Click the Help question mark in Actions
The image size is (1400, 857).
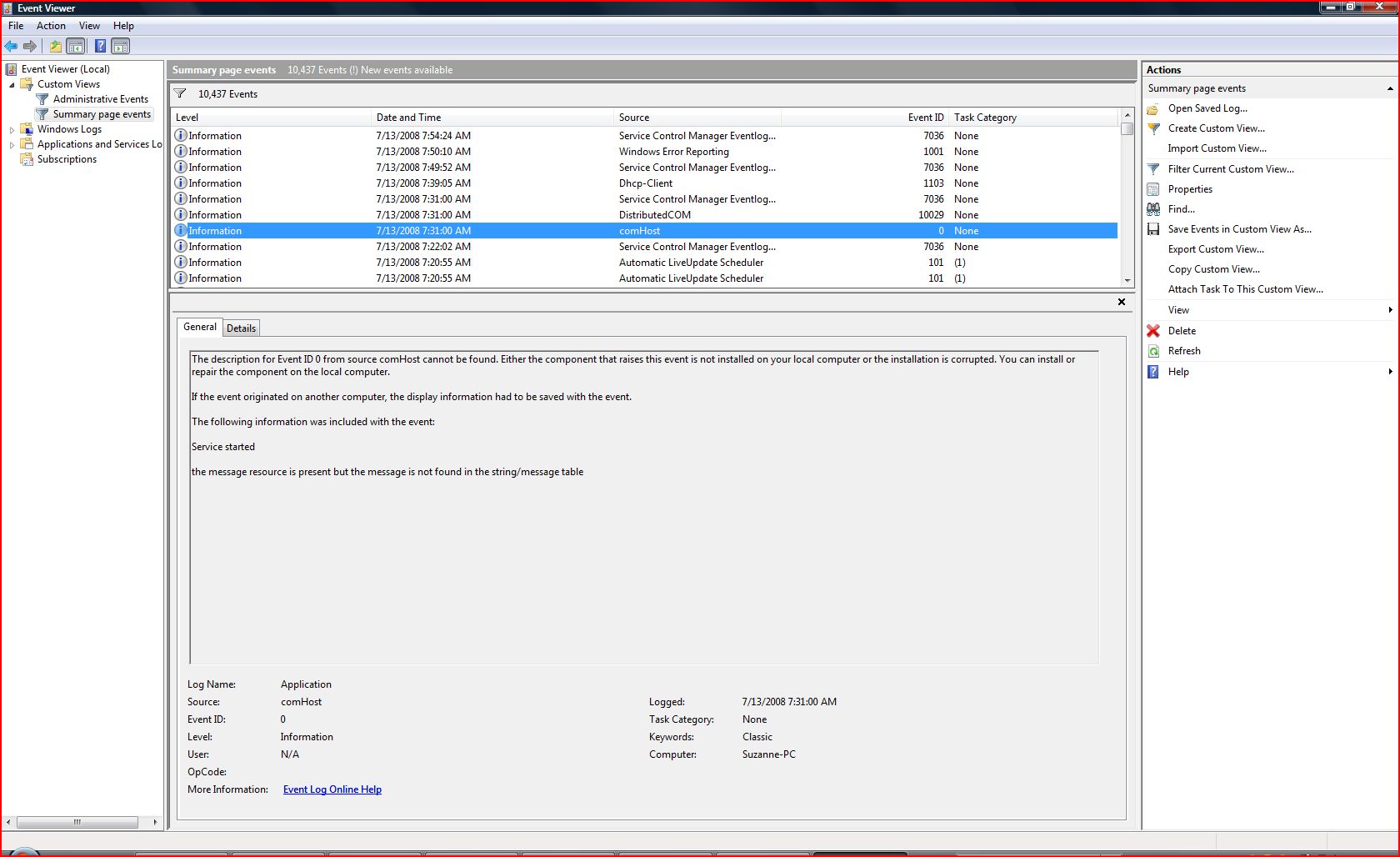[1153, 372]
